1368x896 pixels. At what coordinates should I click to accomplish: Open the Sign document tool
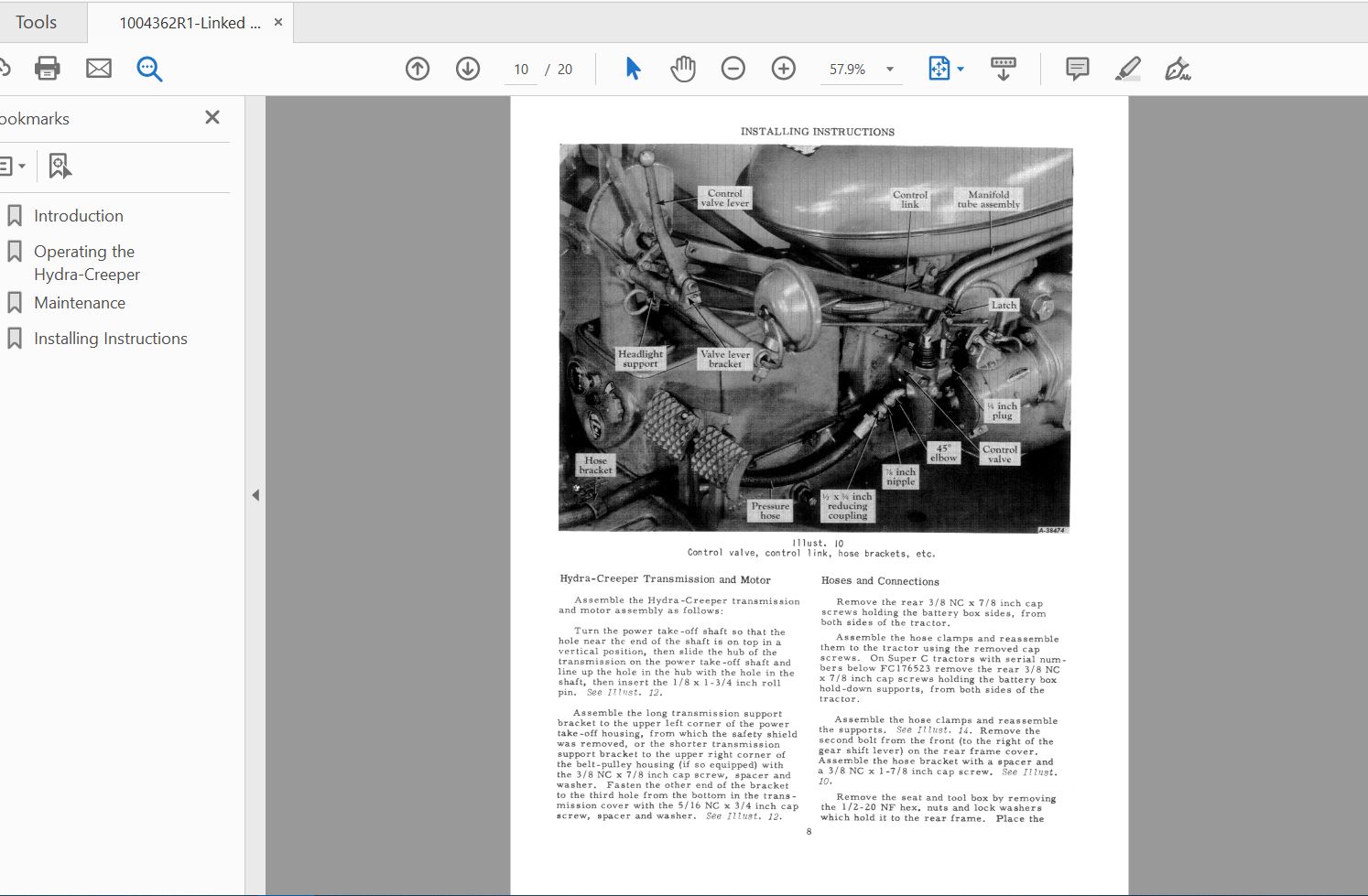click(1178, 69)
